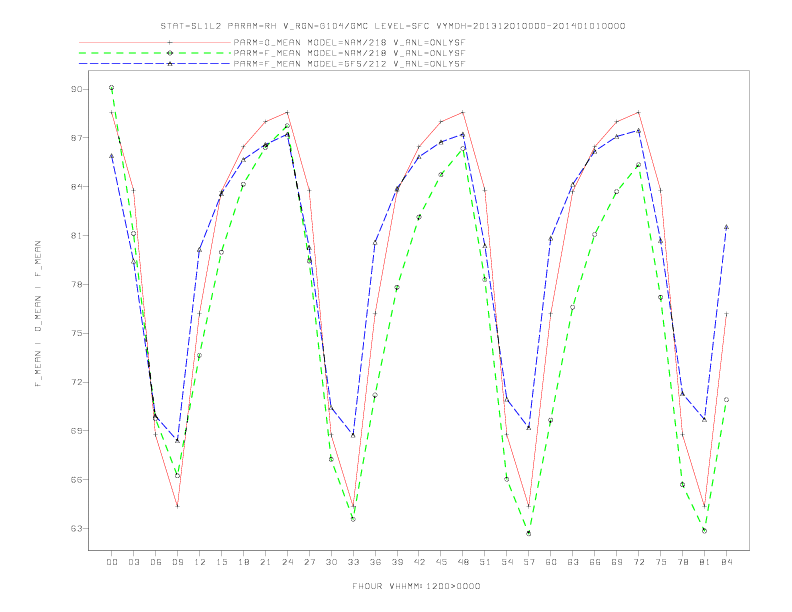Screen dimensions: 792x612
Task: Click the y-axis label F_MEAN | O_MEAN | F_MEAN
Action: pyautogui.click(x=38, y=314)
